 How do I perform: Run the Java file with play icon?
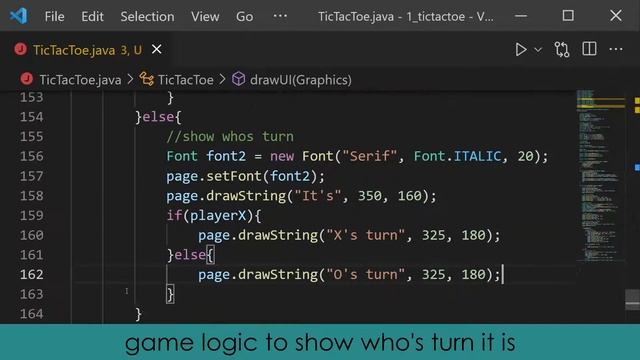point(520,50)
